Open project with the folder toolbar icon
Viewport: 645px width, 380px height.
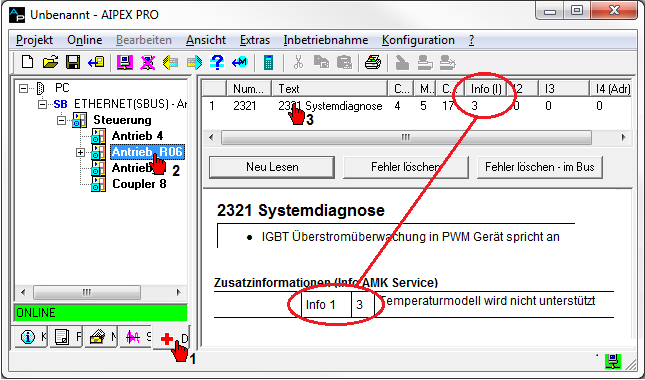coord(50,62)
